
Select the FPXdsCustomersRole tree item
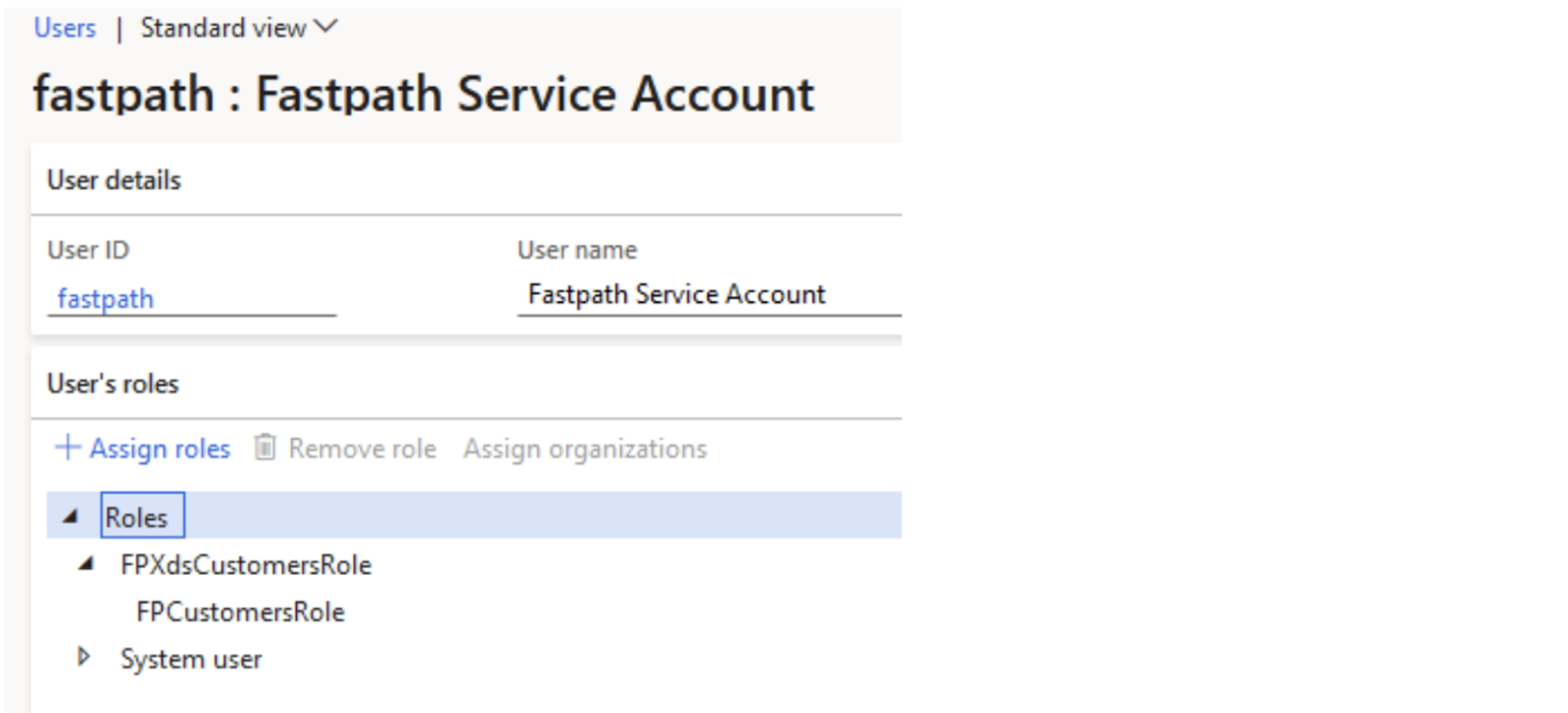(x=246, y=565)
